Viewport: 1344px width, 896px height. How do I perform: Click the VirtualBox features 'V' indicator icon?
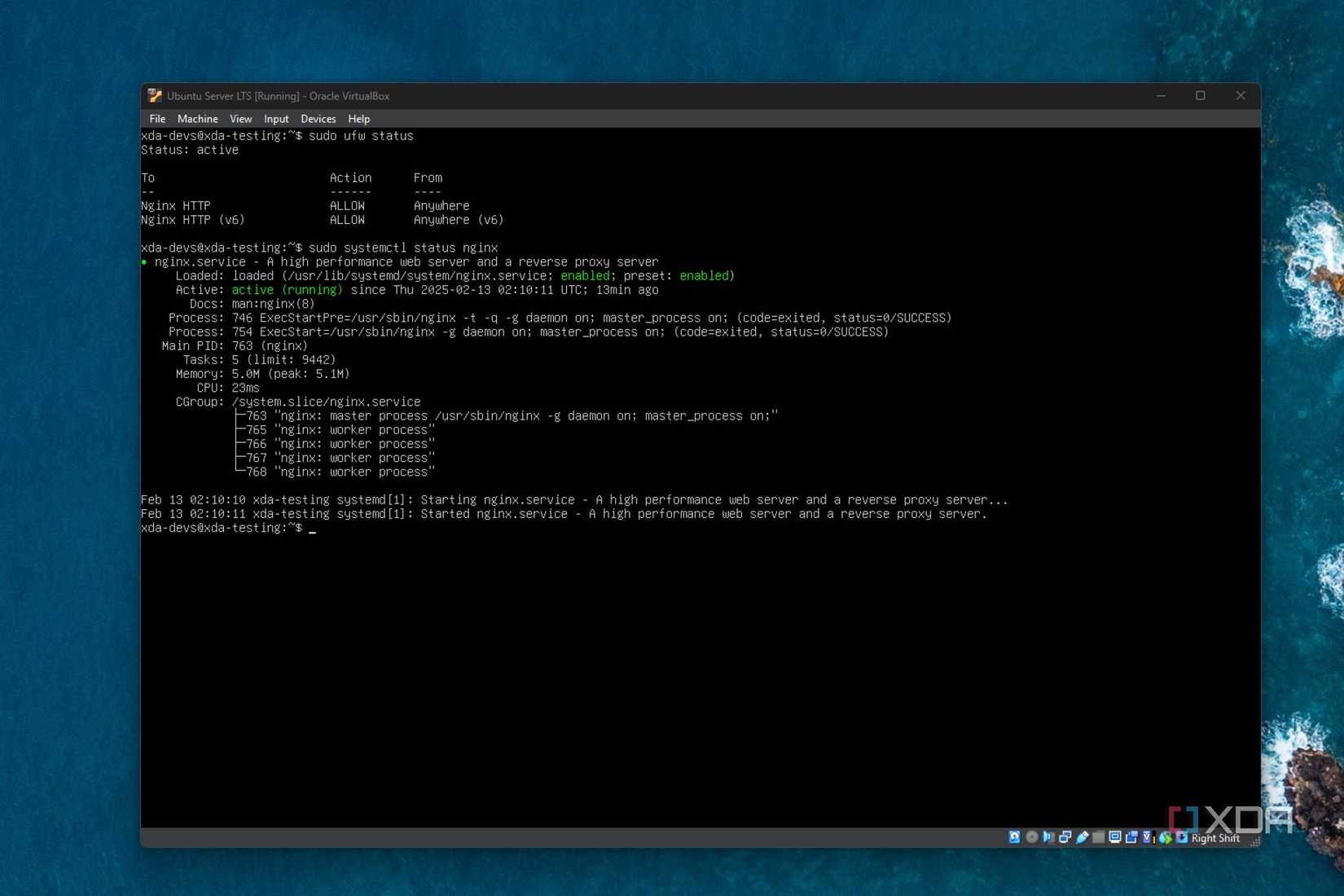click(1148, 837)
